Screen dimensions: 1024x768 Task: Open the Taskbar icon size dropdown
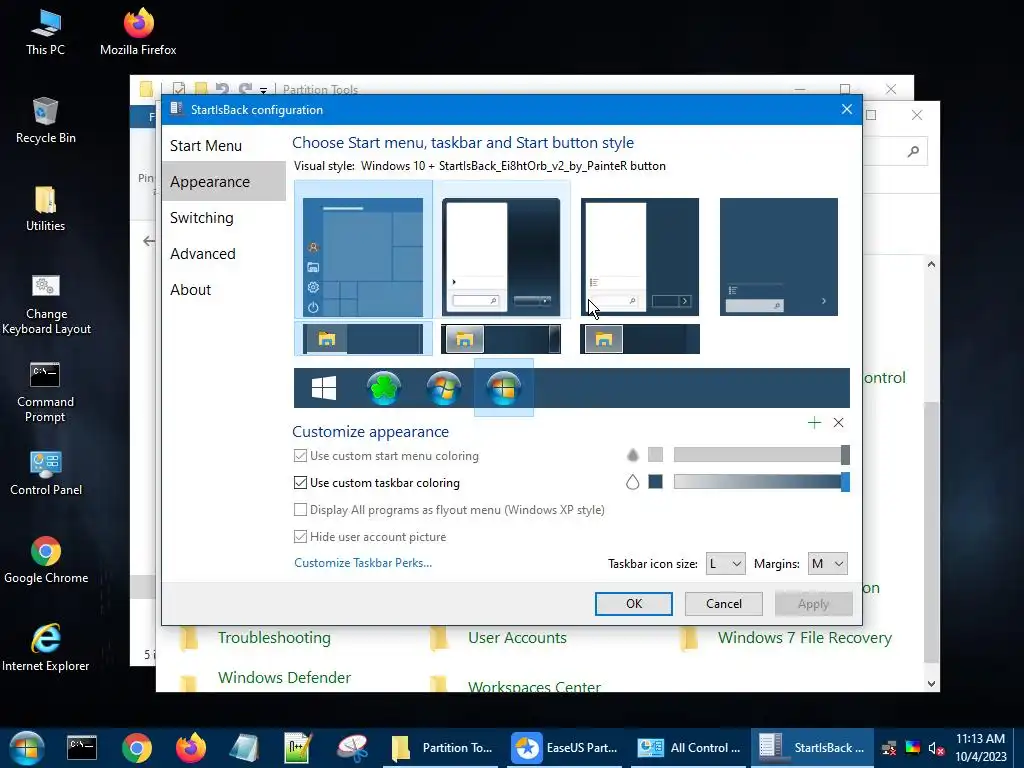[726, 564]
